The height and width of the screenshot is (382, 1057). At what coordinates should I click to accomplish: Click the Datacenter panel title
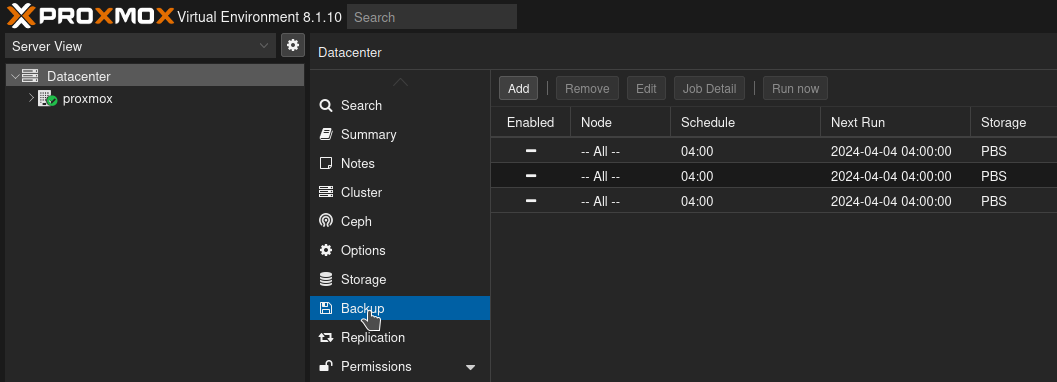[350, 53]
